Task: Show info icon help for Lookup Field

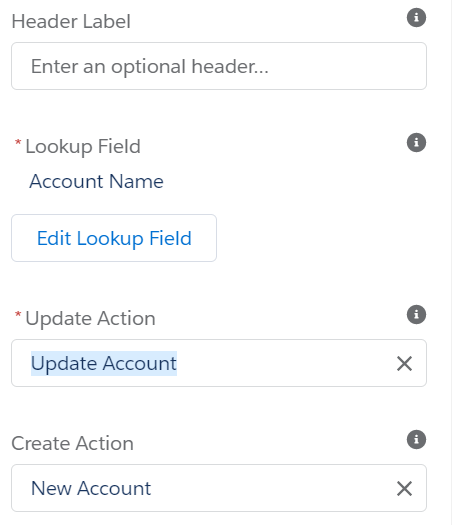Action: (x=416, y=143)
